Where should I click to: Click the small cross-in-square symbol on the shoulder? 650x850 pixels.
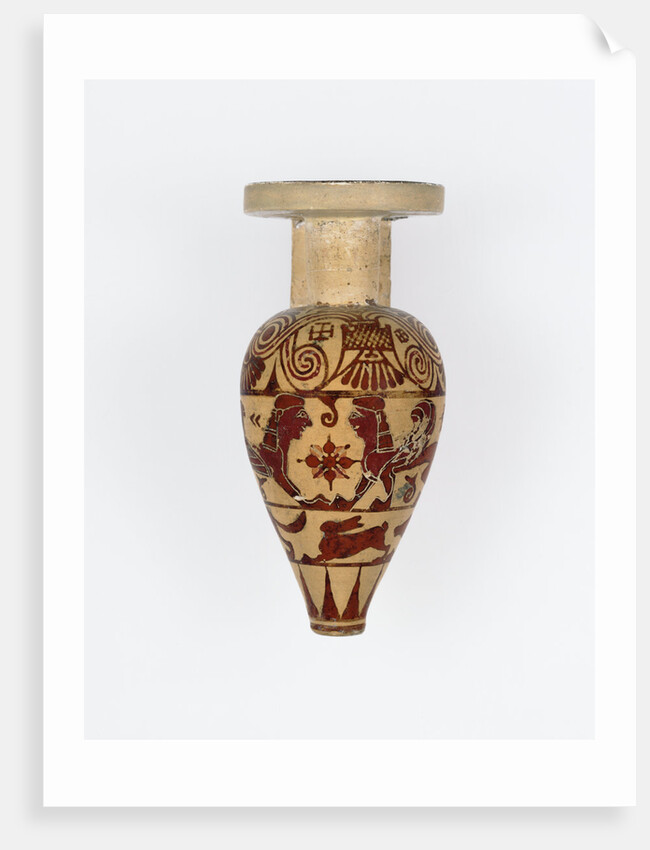coord(320,331)
